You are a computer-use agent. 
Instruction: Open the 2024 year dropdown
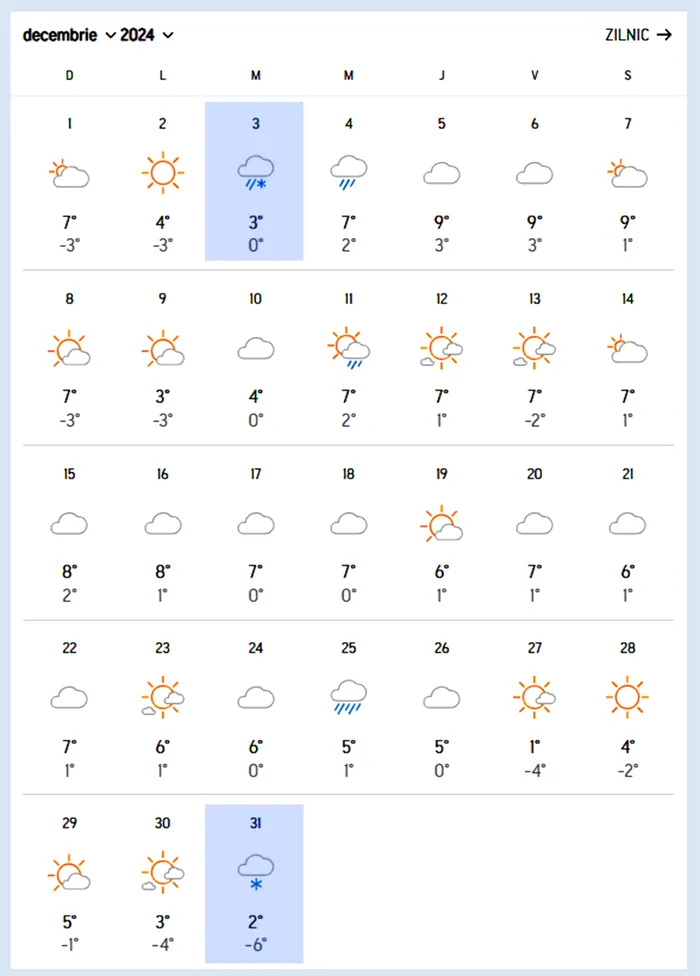(147, 35)
